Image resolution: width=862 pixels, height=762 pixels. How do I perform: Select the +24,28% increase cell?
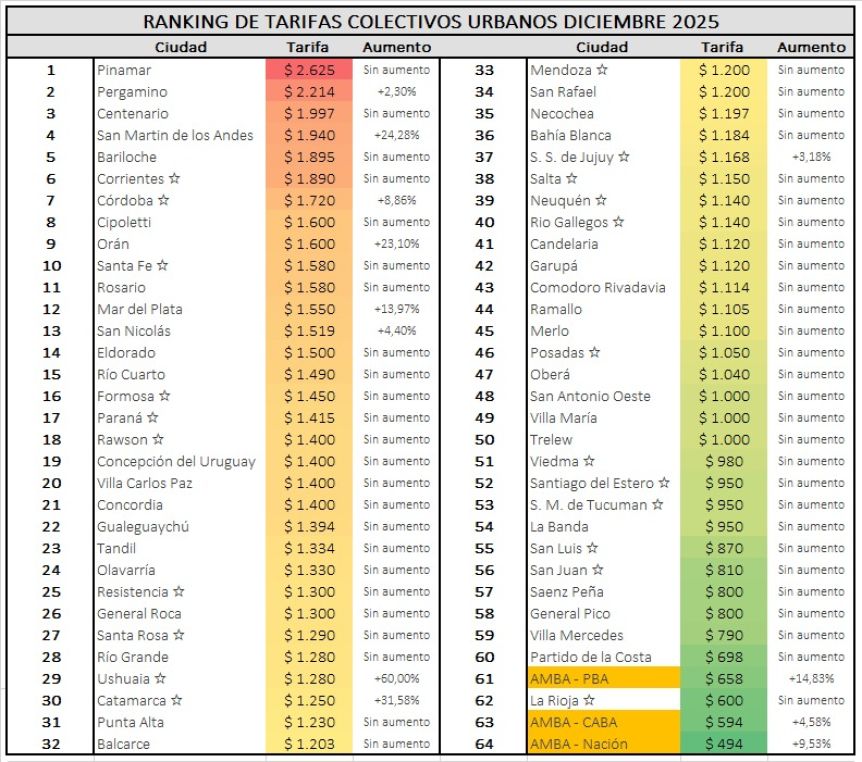coord(397,135)
